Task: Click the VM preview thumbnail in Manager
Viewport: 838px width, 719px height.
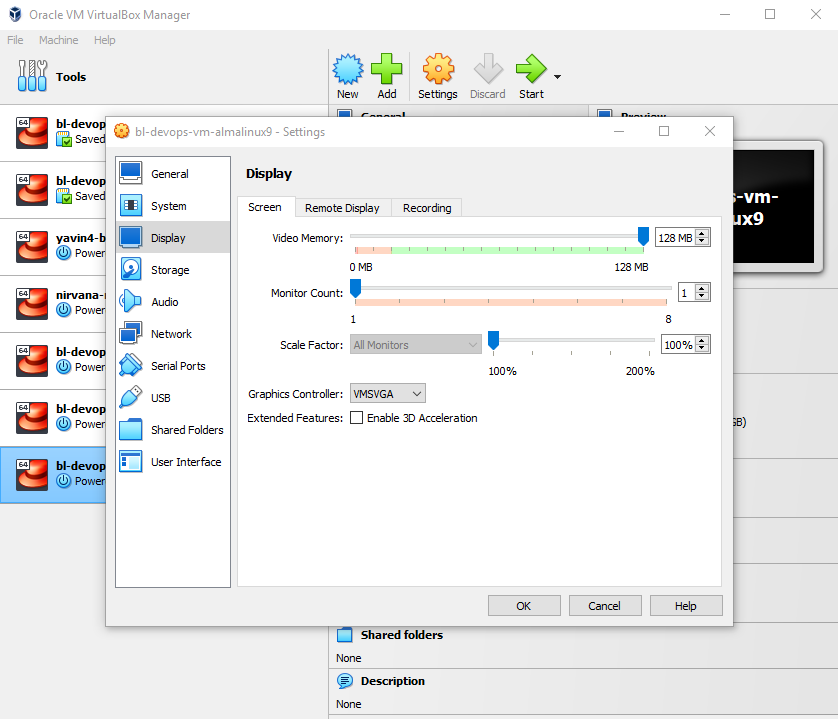Action: (774, 206)
